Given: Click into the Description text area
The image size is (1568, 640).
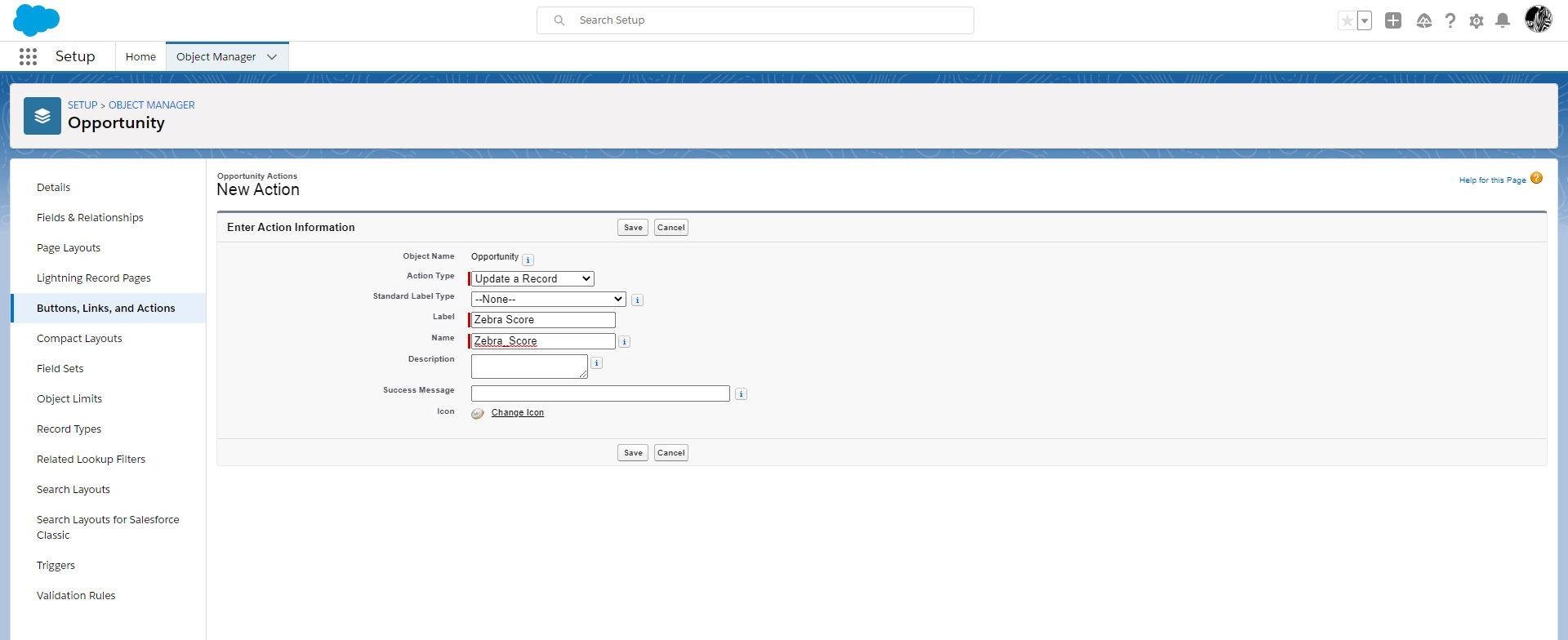Looking at the screenshot, I should [529, 367].
